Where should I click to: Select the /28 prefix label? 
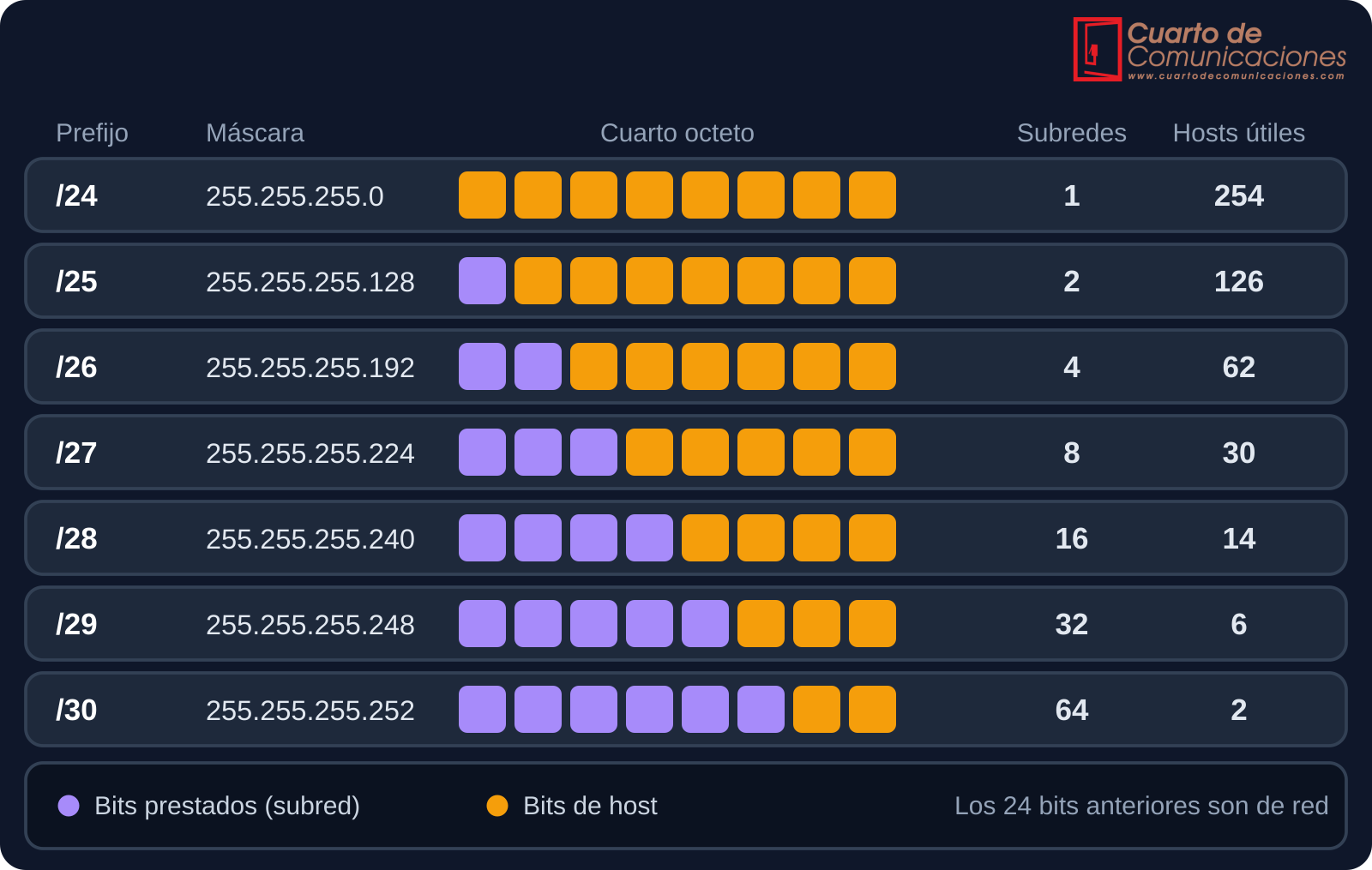pyautogui.click(x=76, y=538)
